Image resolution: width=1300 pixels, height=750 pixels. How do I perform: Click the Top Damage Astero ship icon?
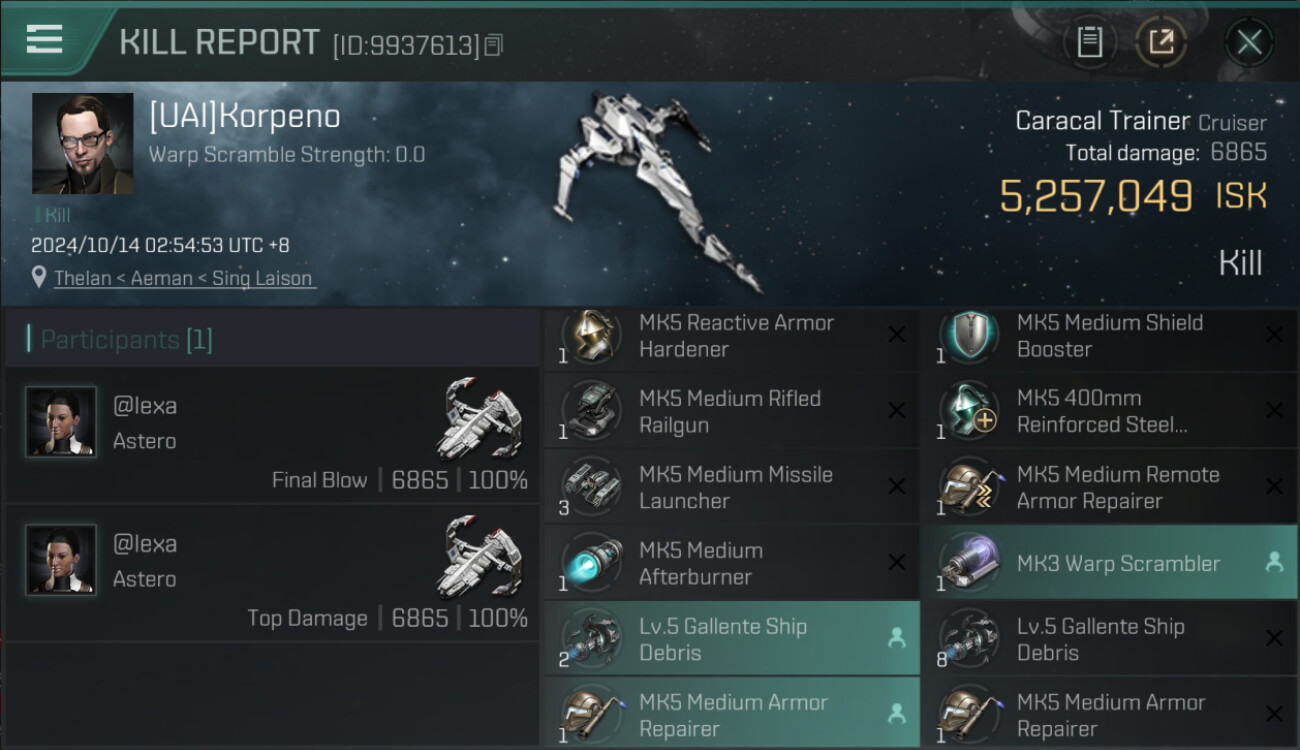tap(478, 556)
